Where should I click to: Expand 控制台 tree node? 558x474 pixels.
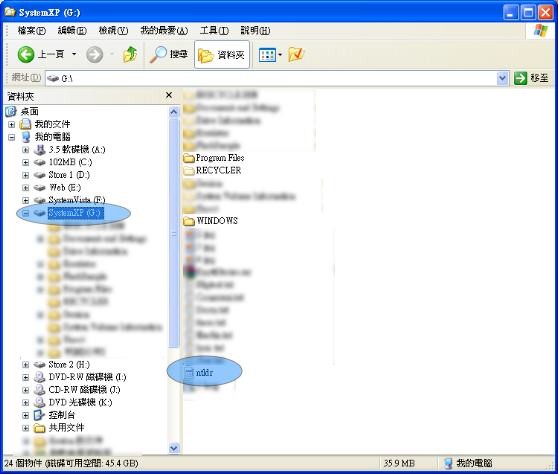[25, 415]
